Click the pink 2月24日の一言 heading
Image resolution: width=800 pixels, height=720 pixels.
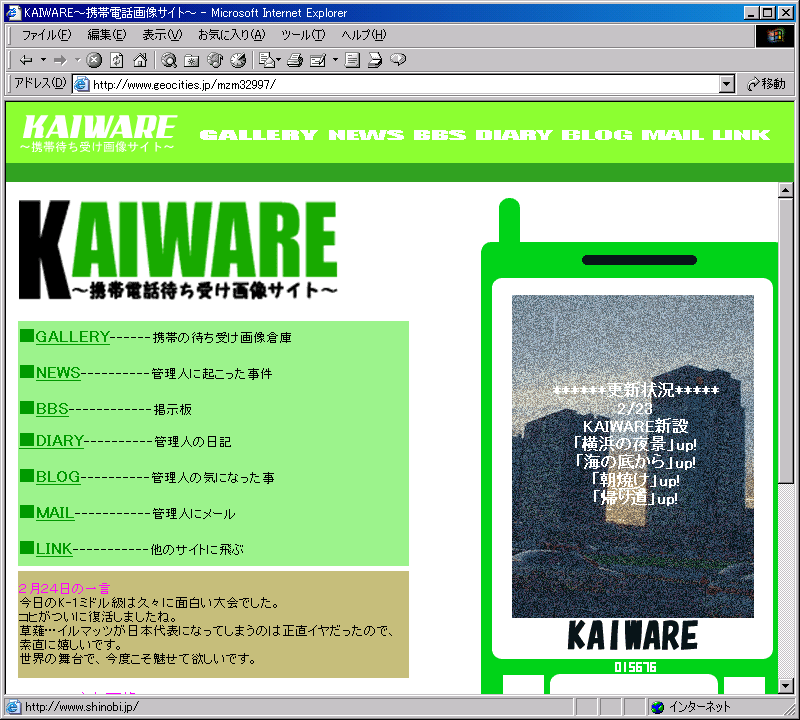(64, 588)
